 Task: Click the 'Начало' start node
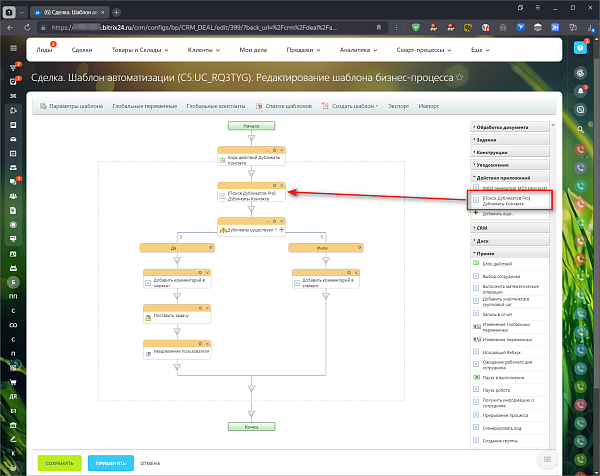[x=251, y=126]
